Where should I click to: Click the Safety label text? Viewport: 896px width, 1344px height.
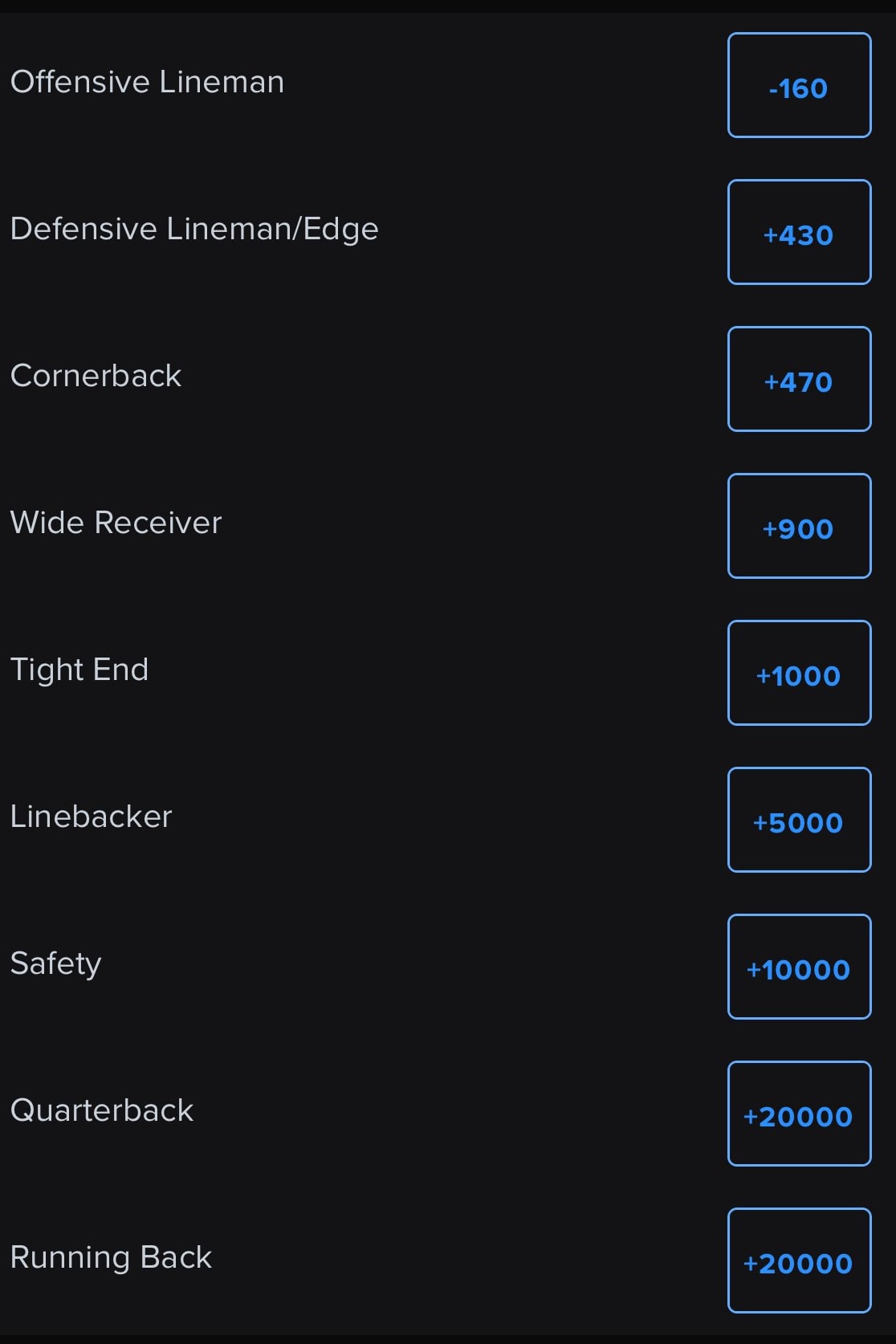pyautogui.click(x=55, y=964)
